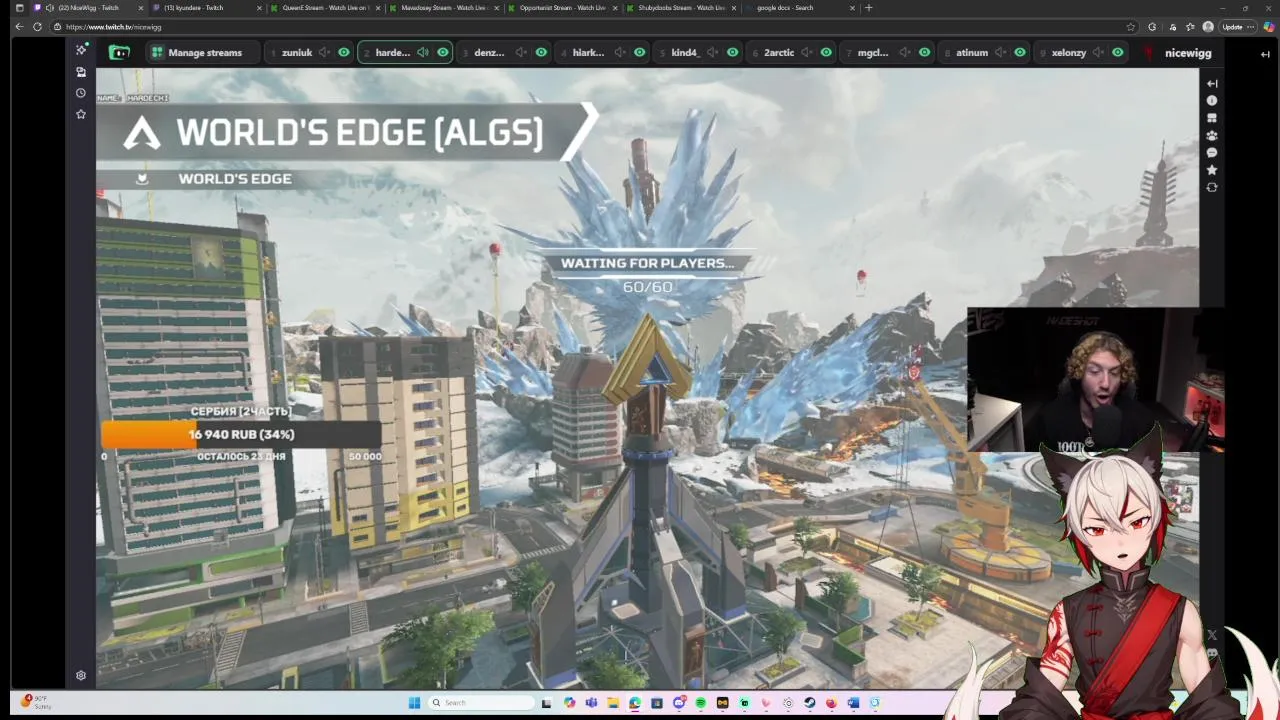Viewport: 1280px width, 720px height.
Task: Click the donation goal progress bar 16 940 RUB
Action: click(240, 435)
